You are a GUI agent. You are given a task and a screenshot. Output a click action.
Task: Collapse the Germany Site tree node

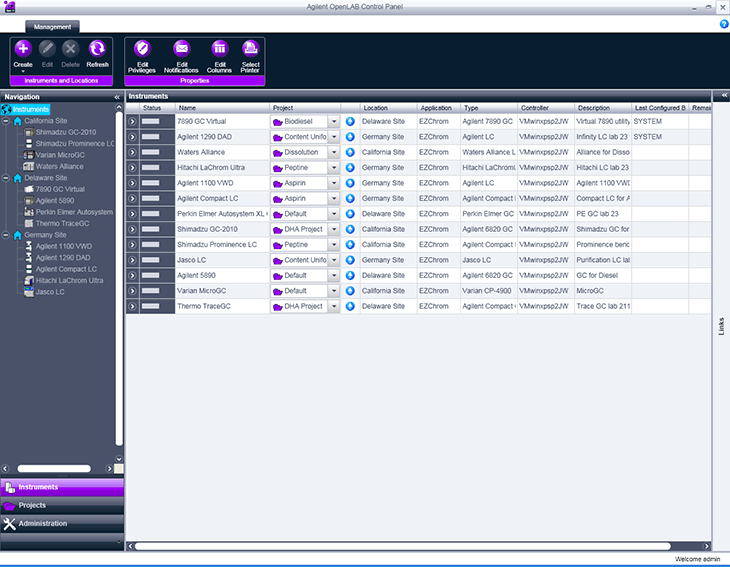click(x=6, y=235)
